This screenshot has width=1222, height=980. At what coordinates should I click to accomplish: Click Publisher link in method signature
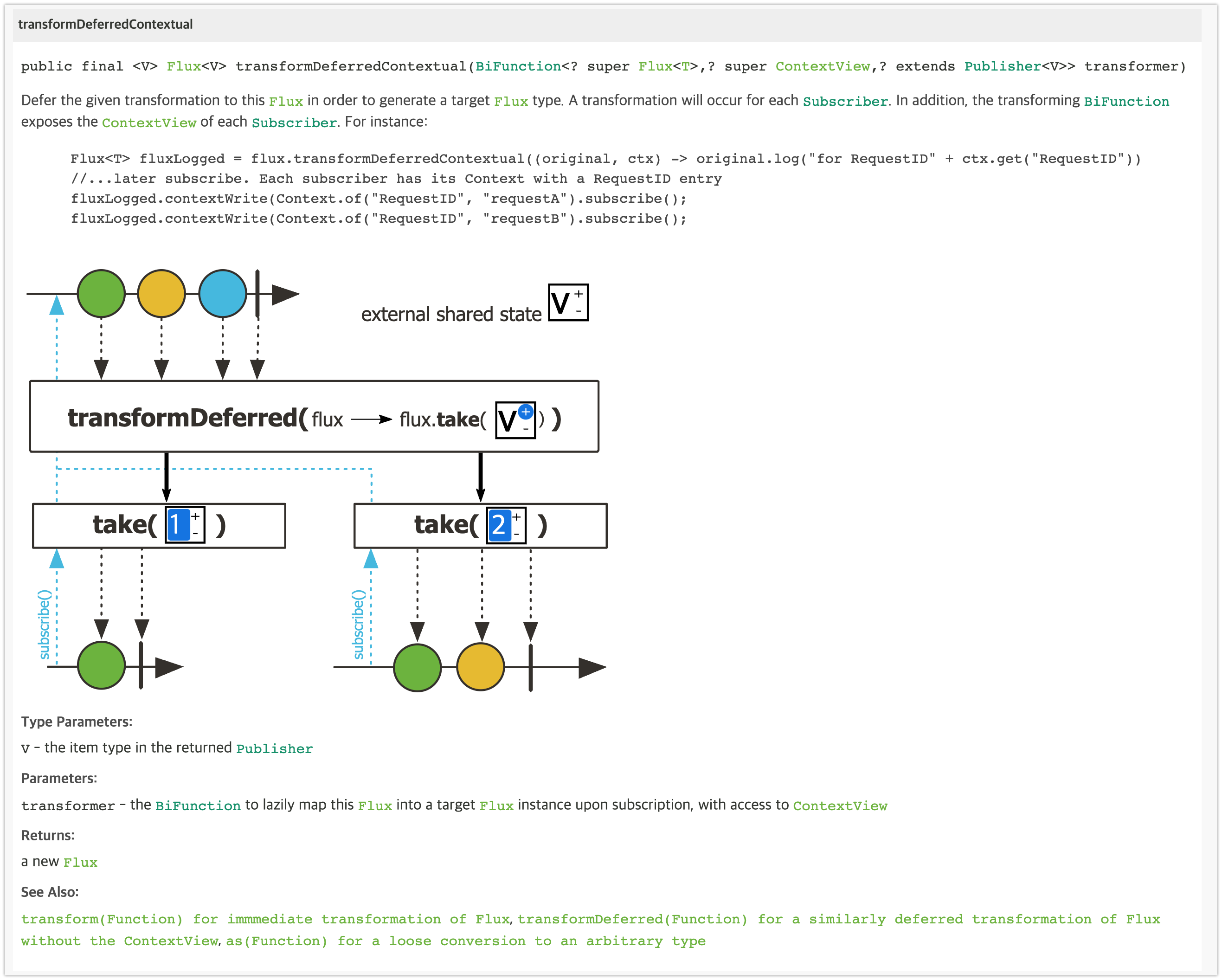click(x=1002, y=66)
